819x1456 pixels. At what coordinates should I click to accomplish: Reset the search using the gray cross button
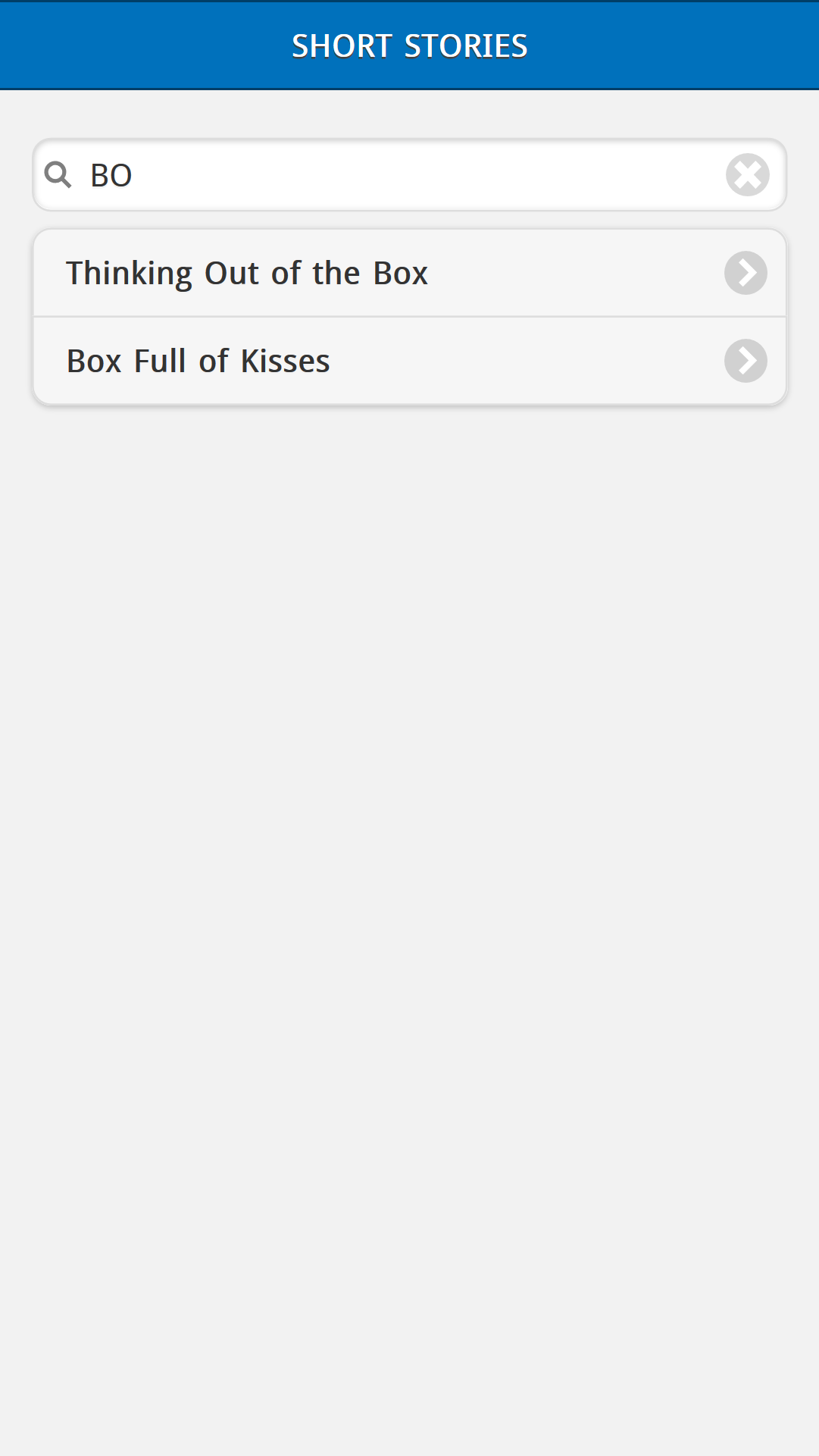click(747, 175)
